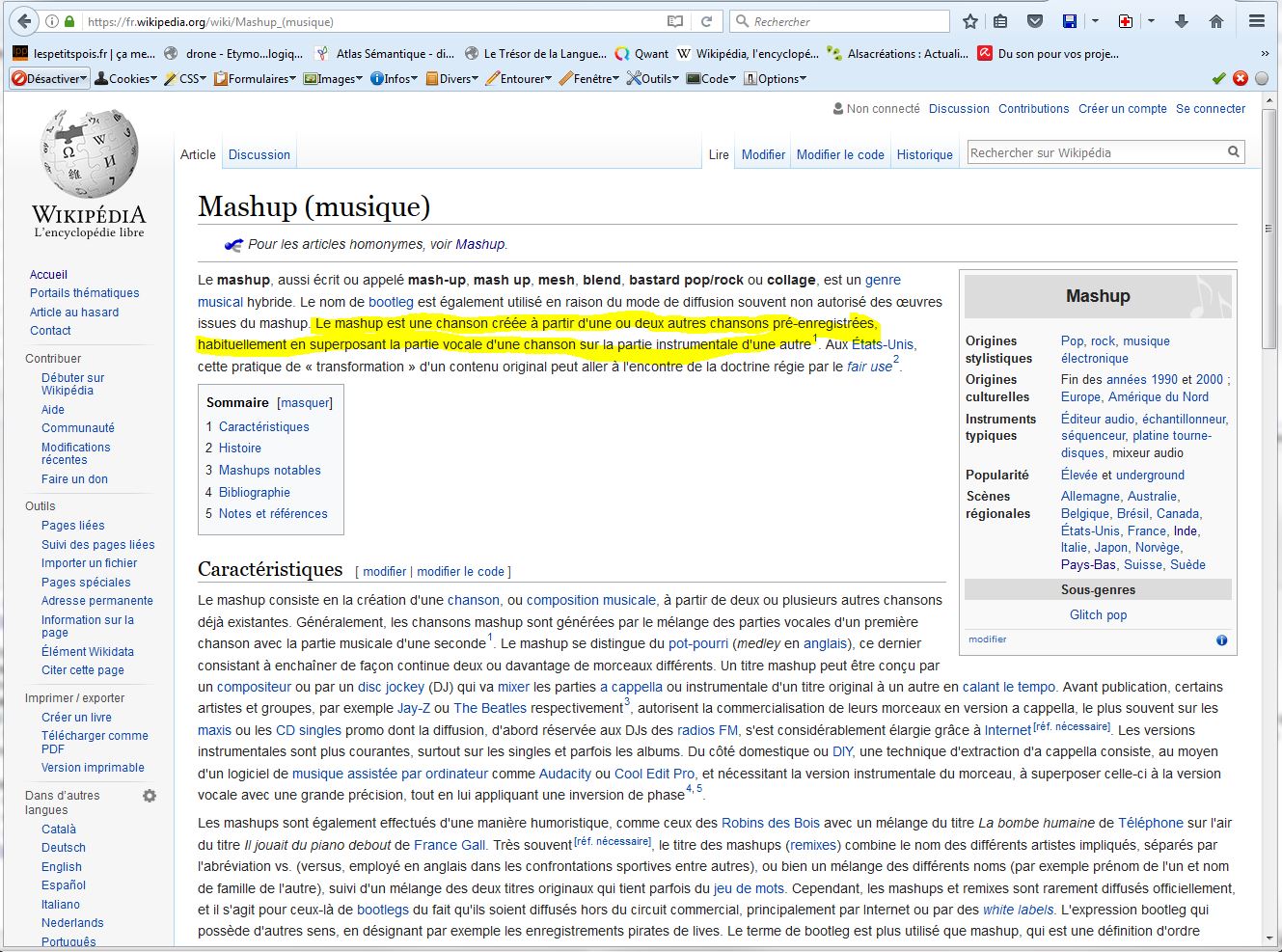Click the language settings gear icon
Image resolution: width=1282 pixels, height=952 pixels.
tap(150, 796)
